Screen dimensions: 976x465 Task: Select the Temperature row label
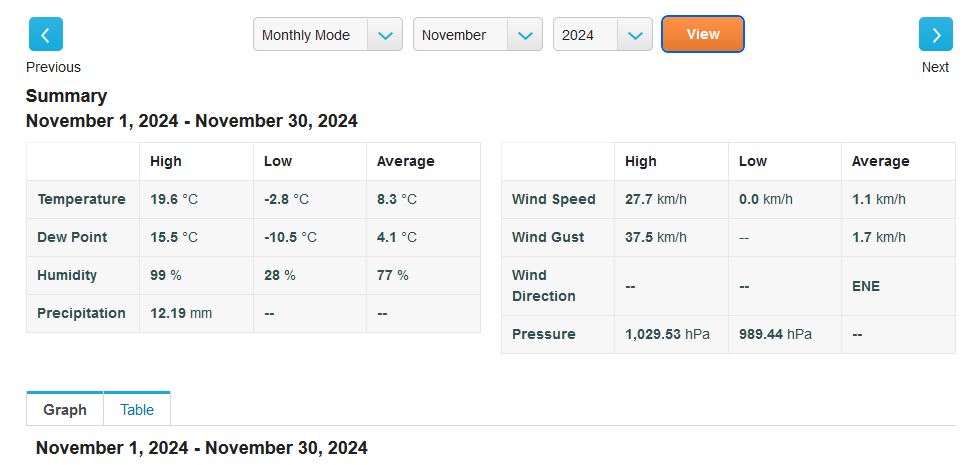(81, 199)
